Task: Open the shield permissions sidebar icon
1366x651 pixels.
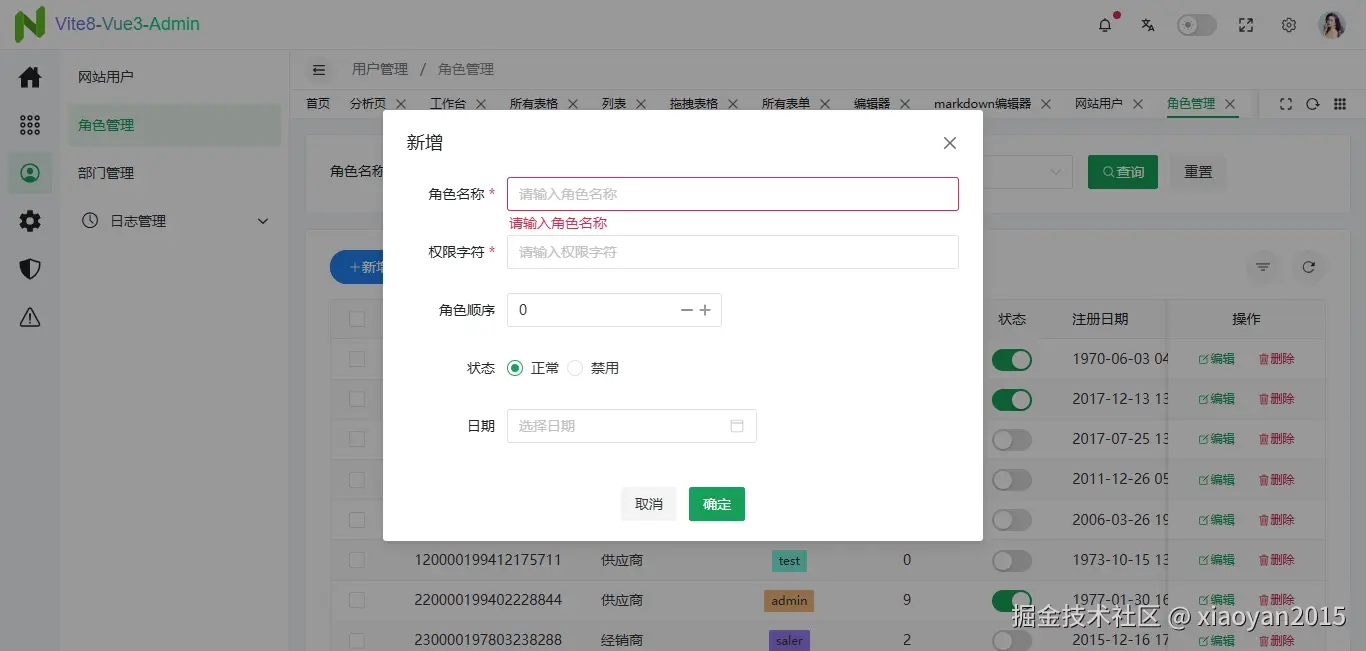Action: 30,269
